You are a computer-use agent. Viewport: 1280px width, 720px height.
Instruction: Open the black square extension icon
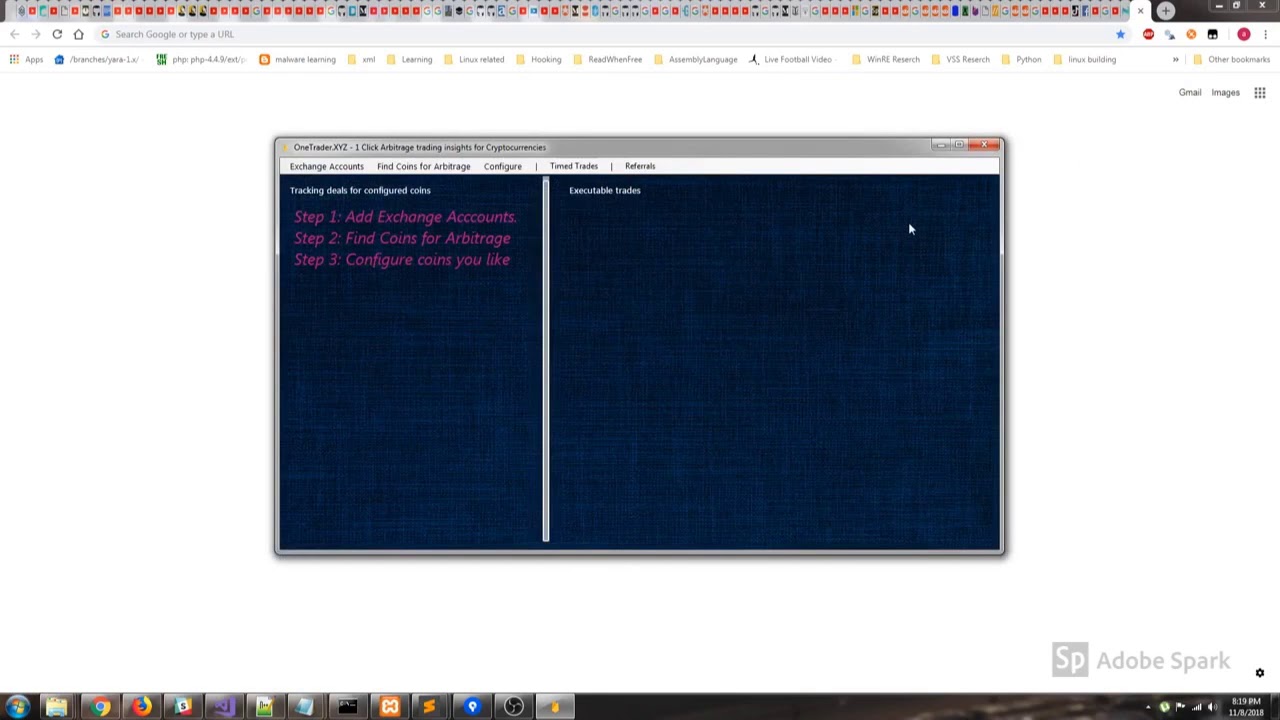point(1212,34)
